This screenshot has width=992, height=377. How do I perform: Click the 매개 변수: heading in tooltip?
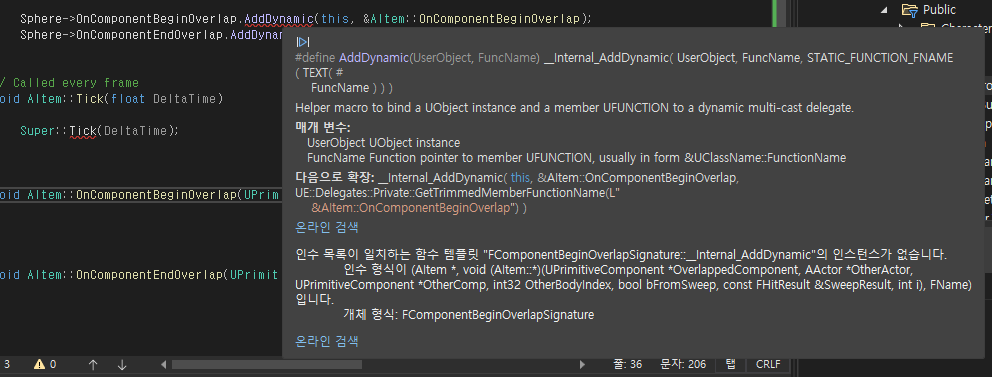coord(323,128)
